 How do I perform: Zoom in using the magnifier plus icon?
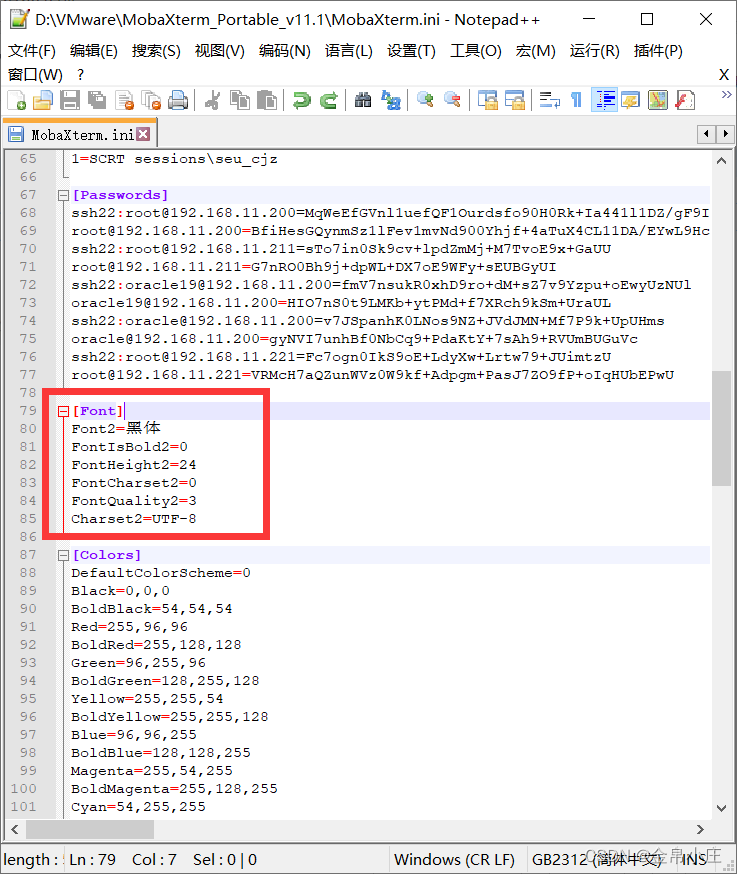425,100
